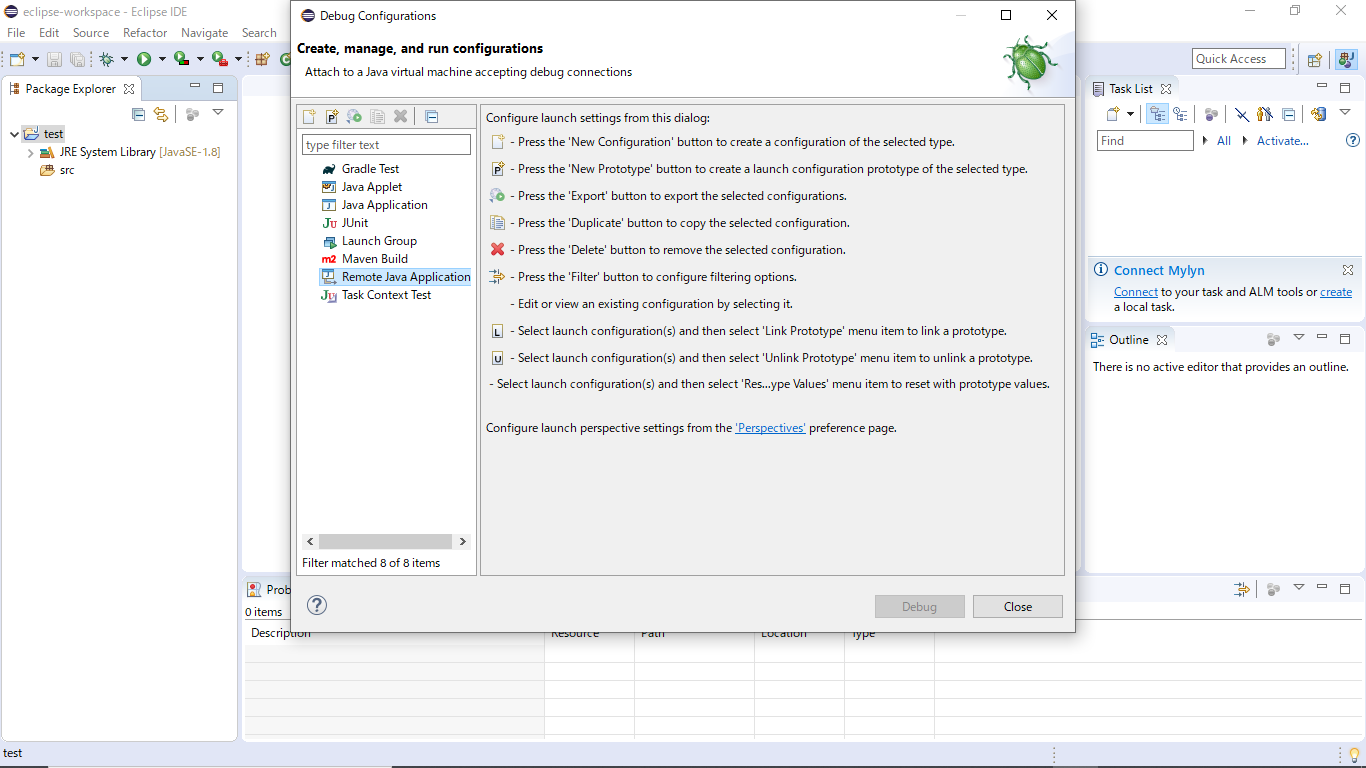Select Java Applet configuration type
This screenshot has width=1366, height=768.
[x=372, y=187]
